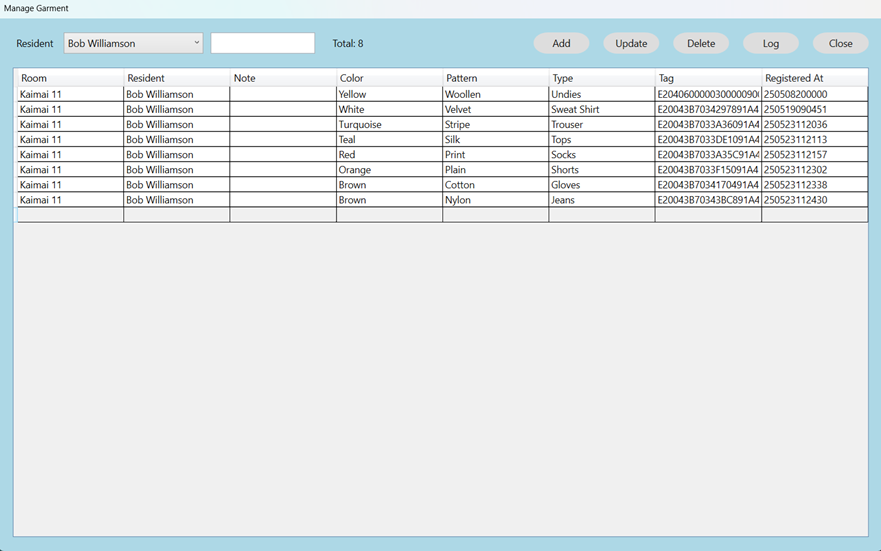Sort by Registered At column header
This screenshot has height=551, width=881.
[813, 78]
